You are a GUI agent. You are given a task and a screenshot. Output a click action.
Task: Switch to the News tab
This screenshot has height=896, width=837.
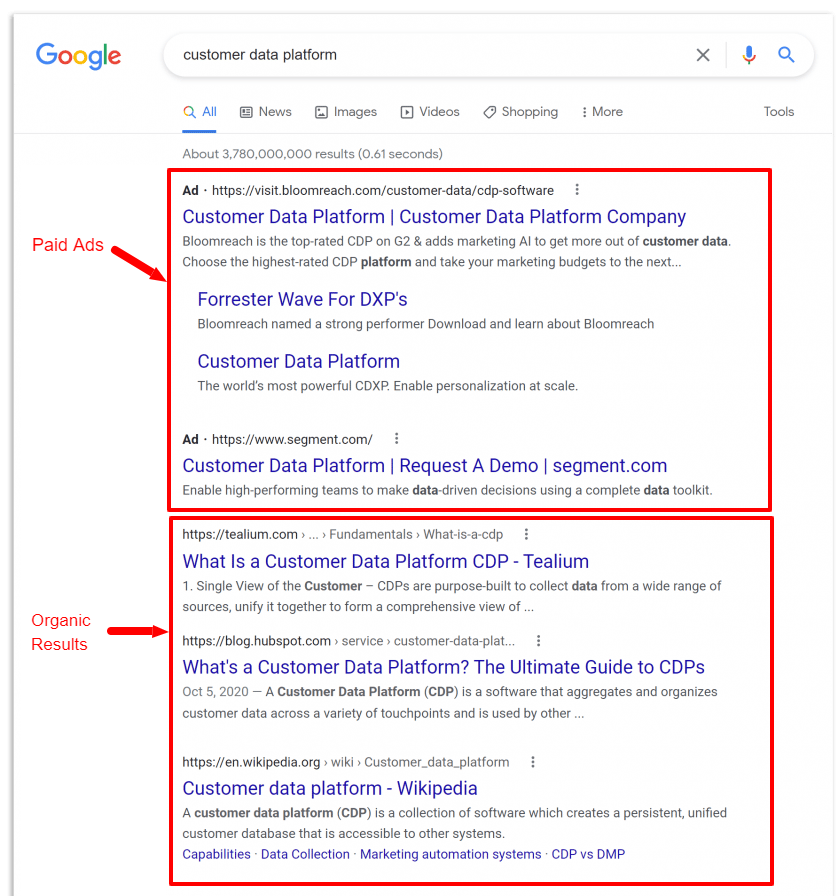[x=266, y=112]
